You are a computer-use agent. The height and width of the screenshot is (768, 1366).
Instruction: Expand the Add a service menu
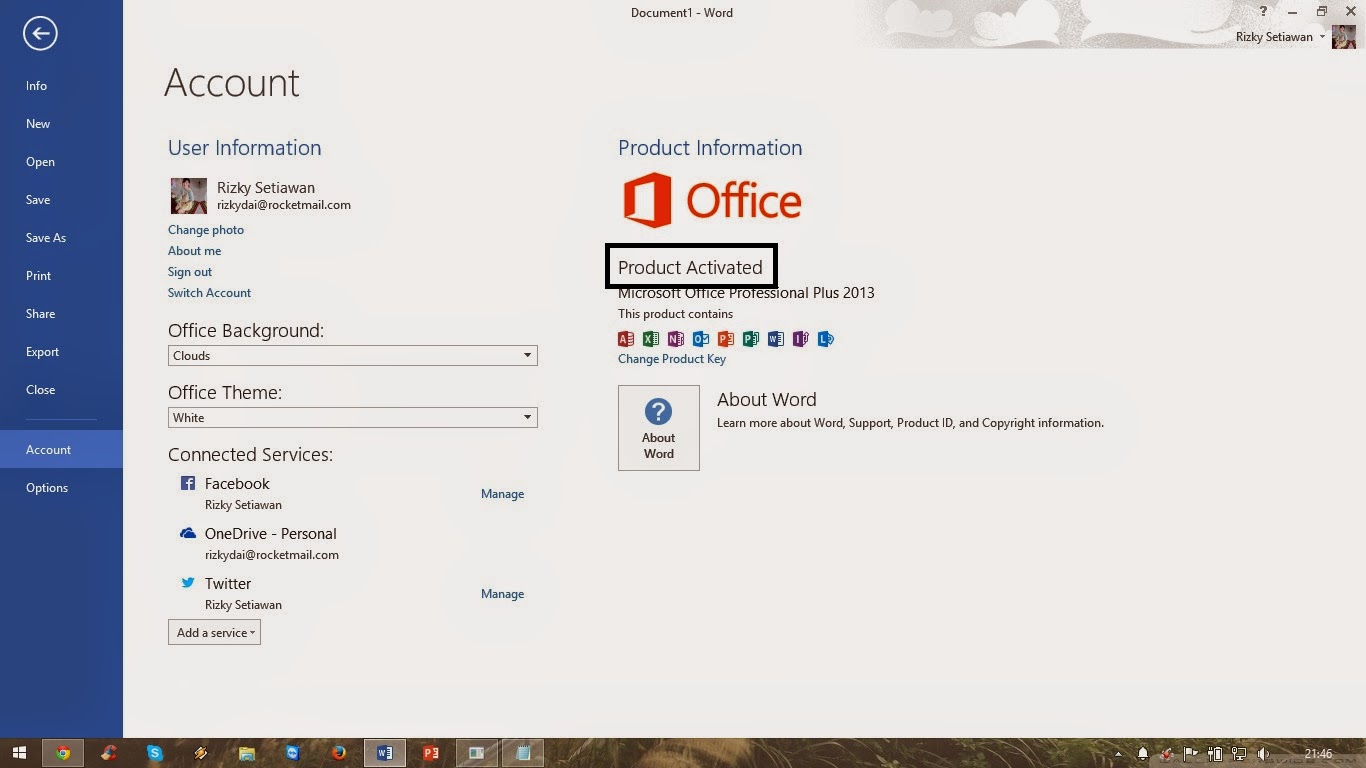pyautogui.click(x=214, y=632)
